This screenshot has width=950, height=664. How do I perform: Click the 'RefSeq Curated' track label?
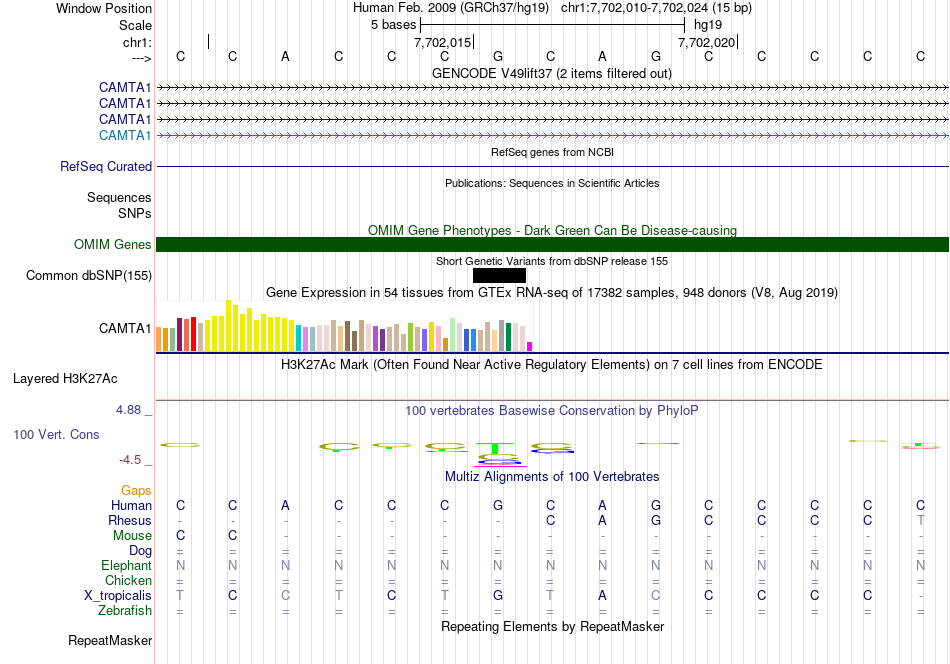point(105,166)
